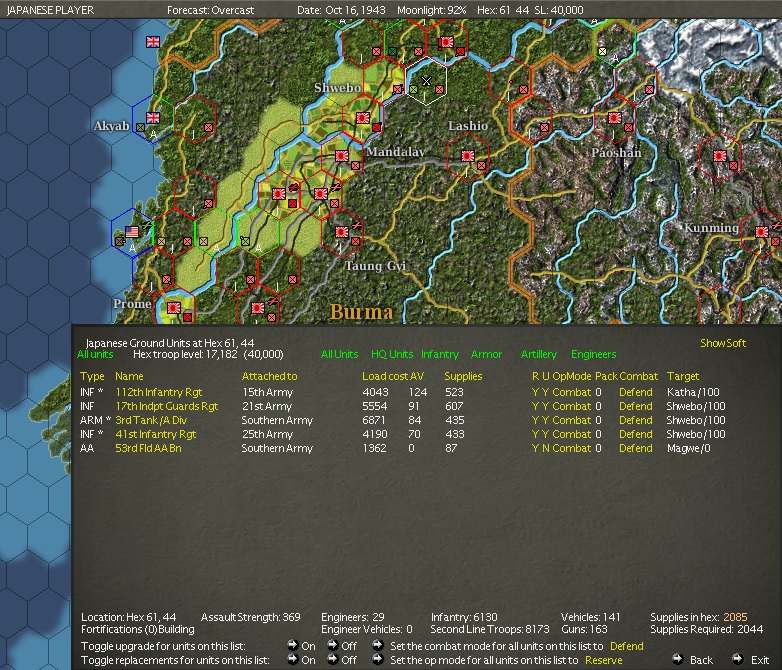Filter list to Artillery
The width and height of the screenshot is (782, 670).
539,354
